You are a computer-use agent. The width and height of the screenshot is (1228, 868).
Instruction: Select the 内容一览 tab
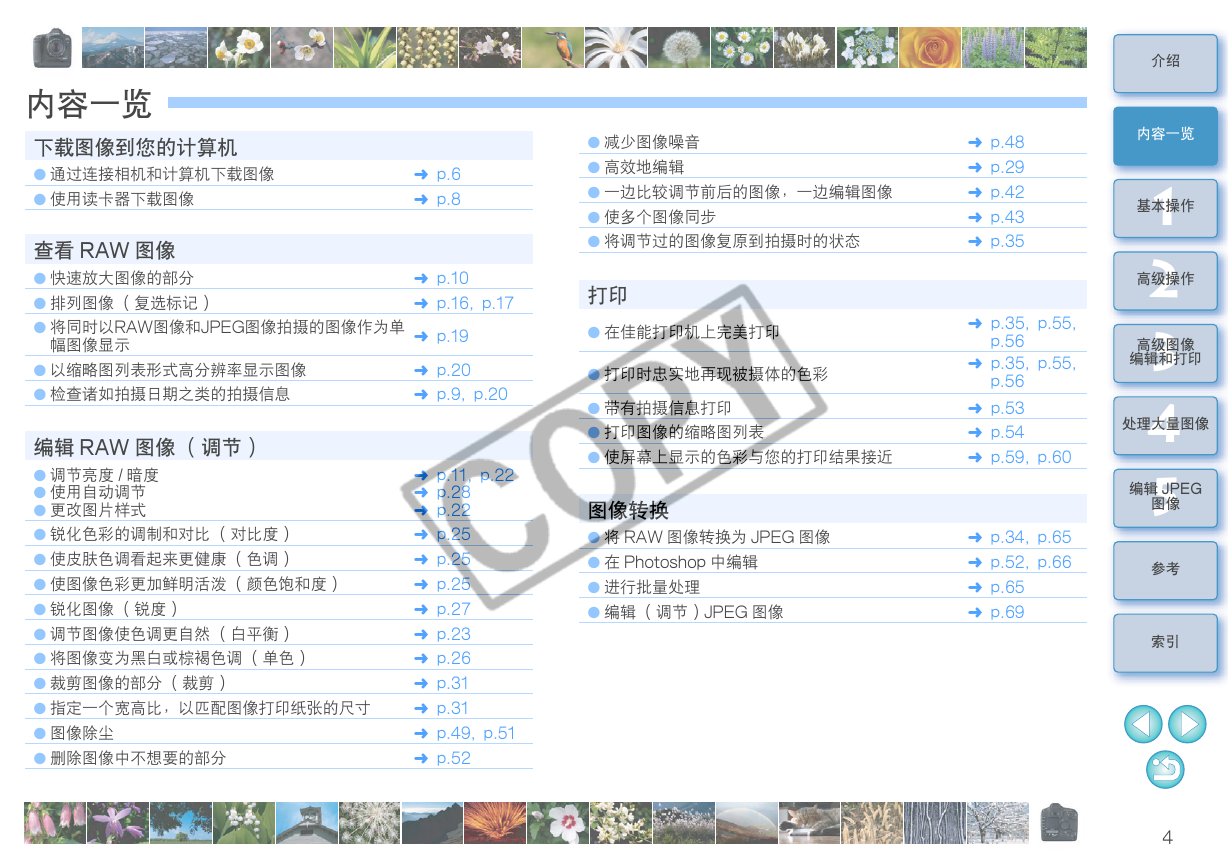1165,134
